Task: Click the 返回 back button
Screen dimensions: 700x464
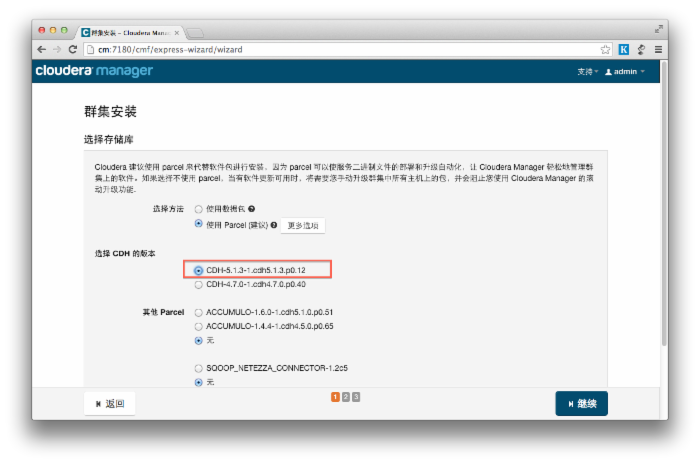Action: pyautogui.click(x=109, y=403)
